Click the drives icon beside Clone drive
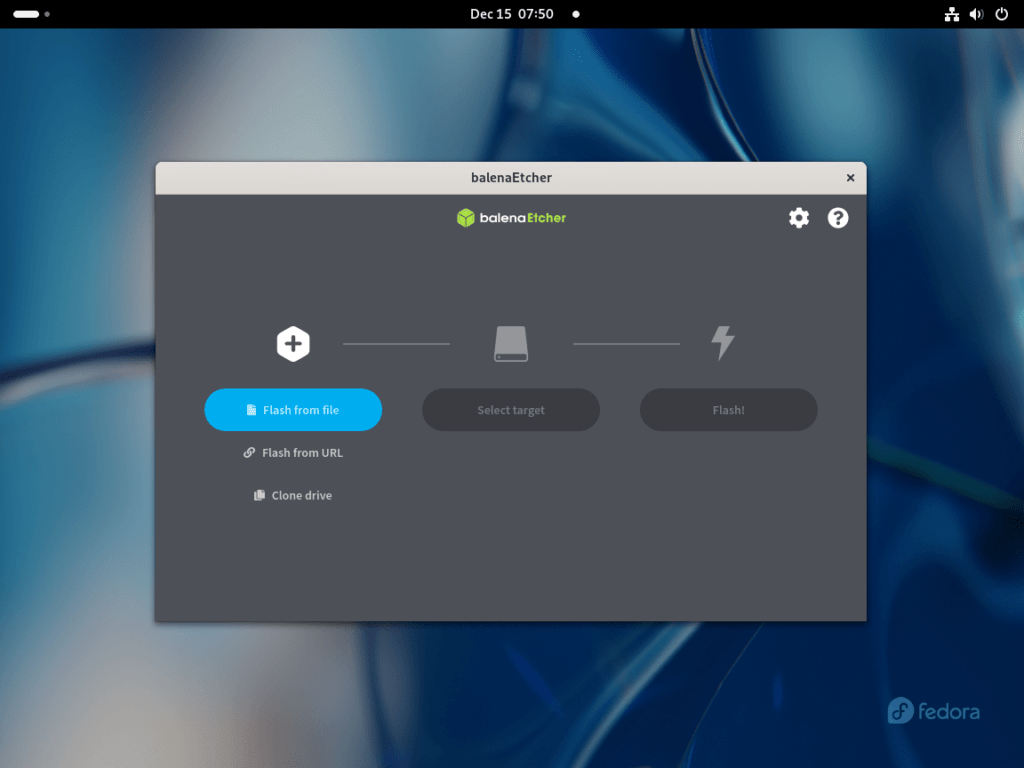Image resolution: width=1024 pixels, height=768 pixels. pyautogui.click(x=260, y=495)
